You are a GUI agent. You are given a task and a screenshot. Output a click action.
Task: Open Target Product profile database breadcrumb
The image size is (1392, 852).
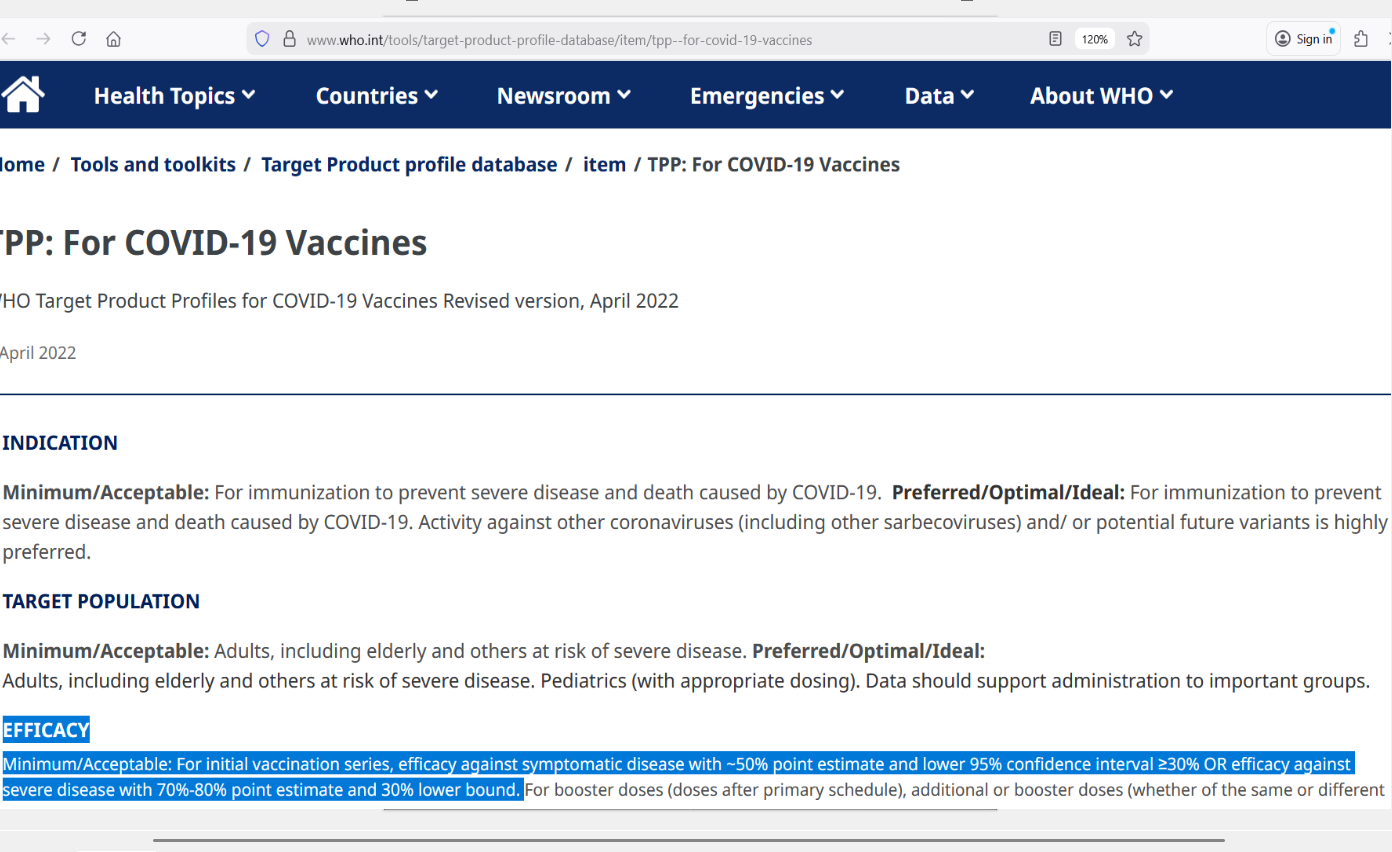pos(409,165)
